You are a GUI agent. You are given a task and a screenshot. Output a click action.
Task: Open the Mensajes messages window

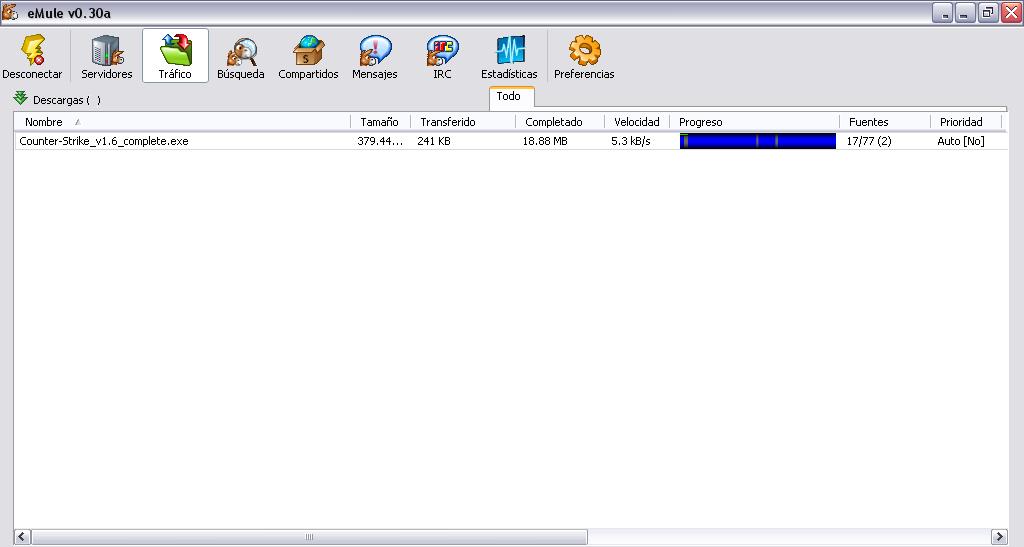(374, 51)
